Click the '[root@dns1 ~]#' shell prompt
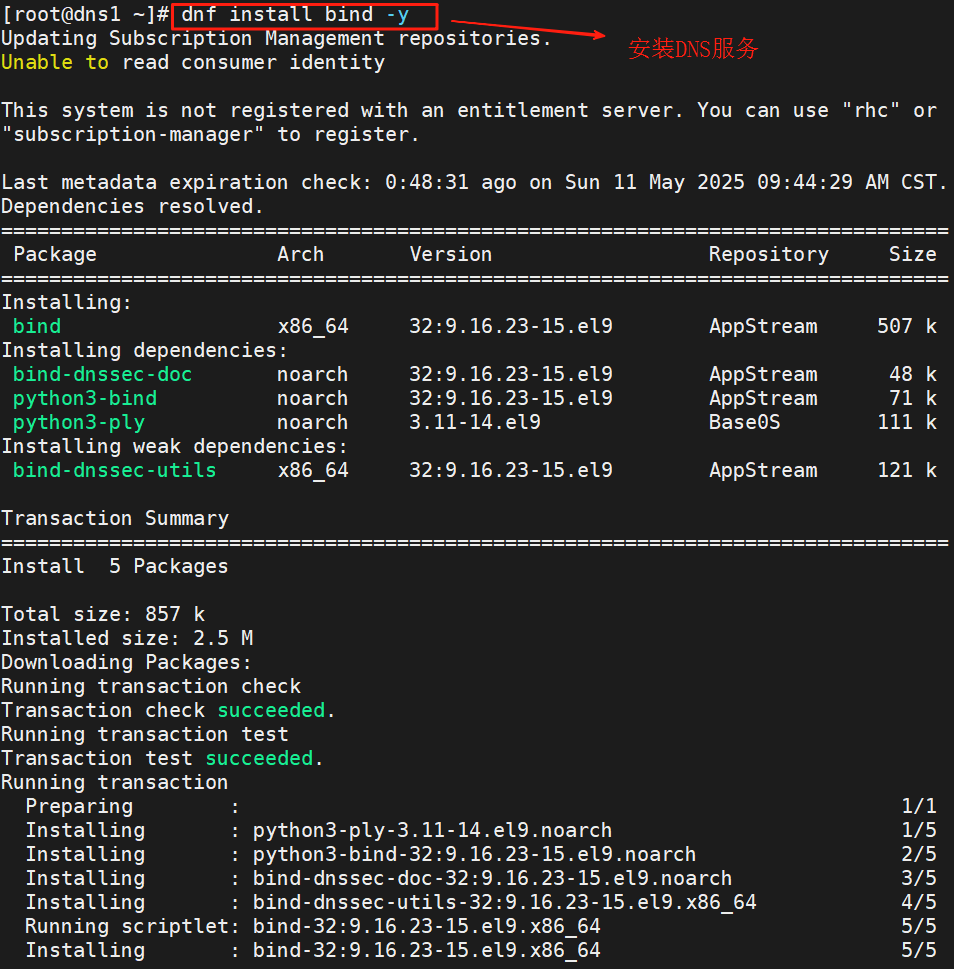 coord(85,15)
